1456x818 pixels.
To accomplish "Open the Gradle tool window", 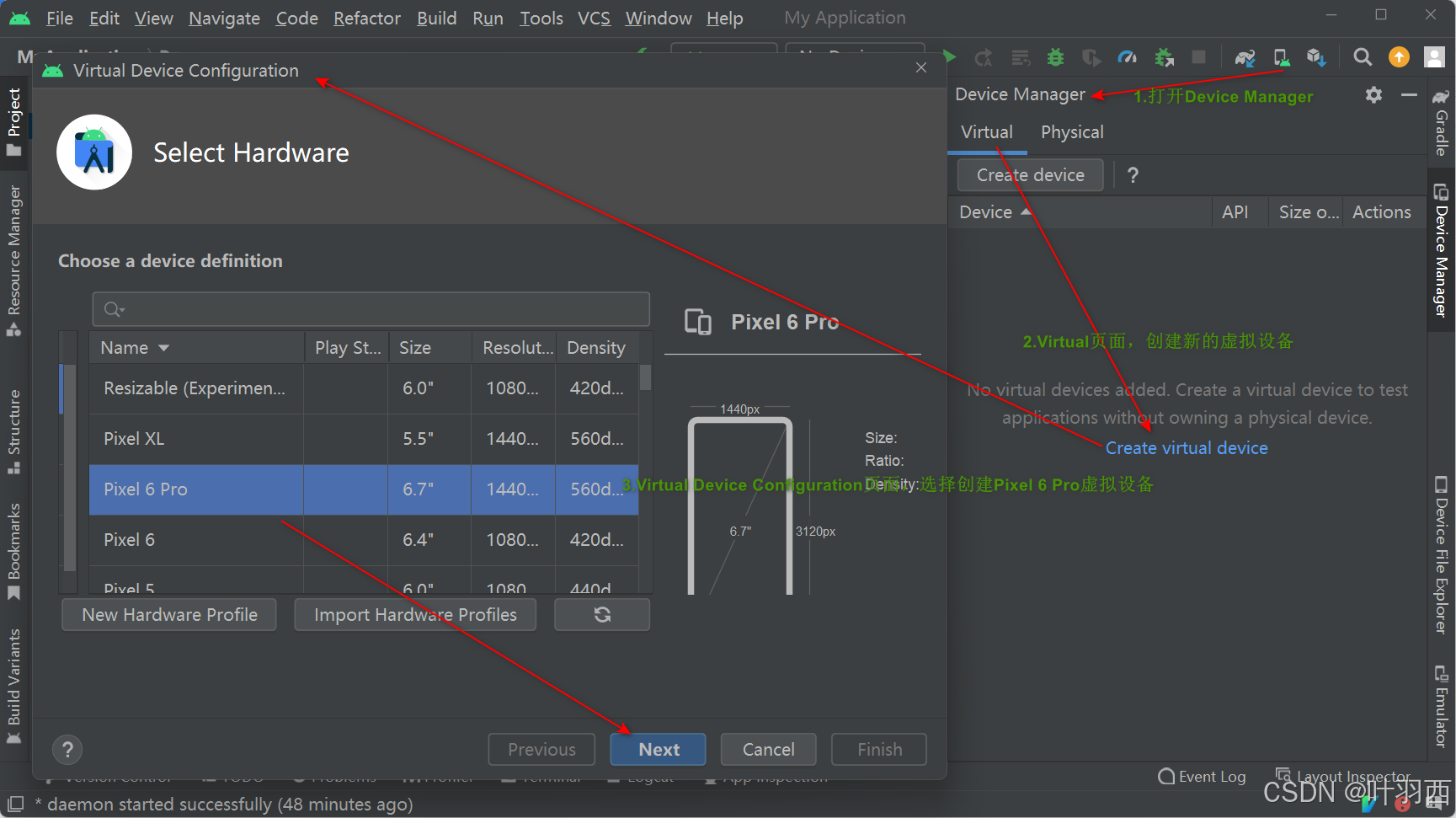I will [x=1441, y=123].
